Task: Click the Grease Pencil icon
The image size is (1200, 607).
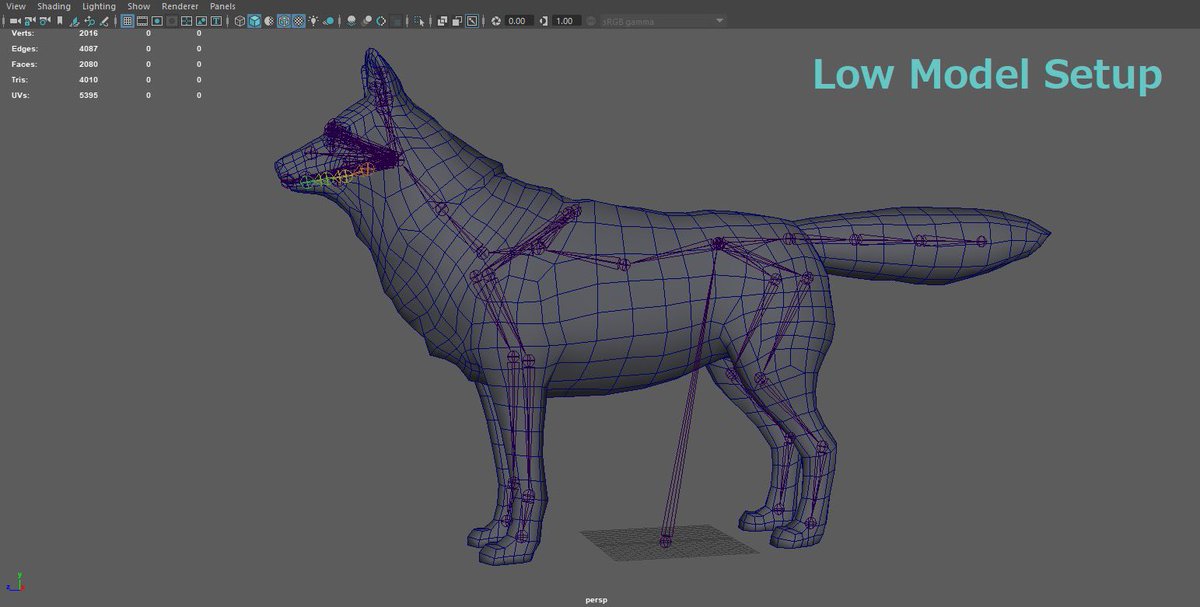Action: [104, 21]
